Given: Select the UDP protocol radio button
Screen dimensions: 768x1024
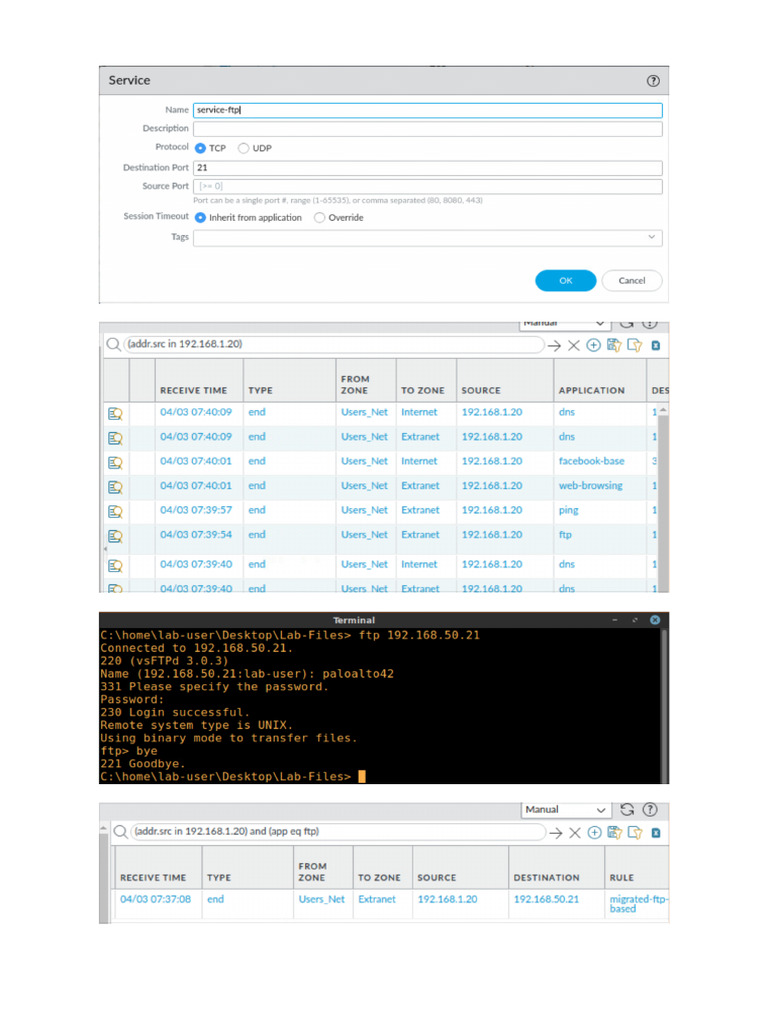Looking at the screenshot, I should tap(243, 148).
